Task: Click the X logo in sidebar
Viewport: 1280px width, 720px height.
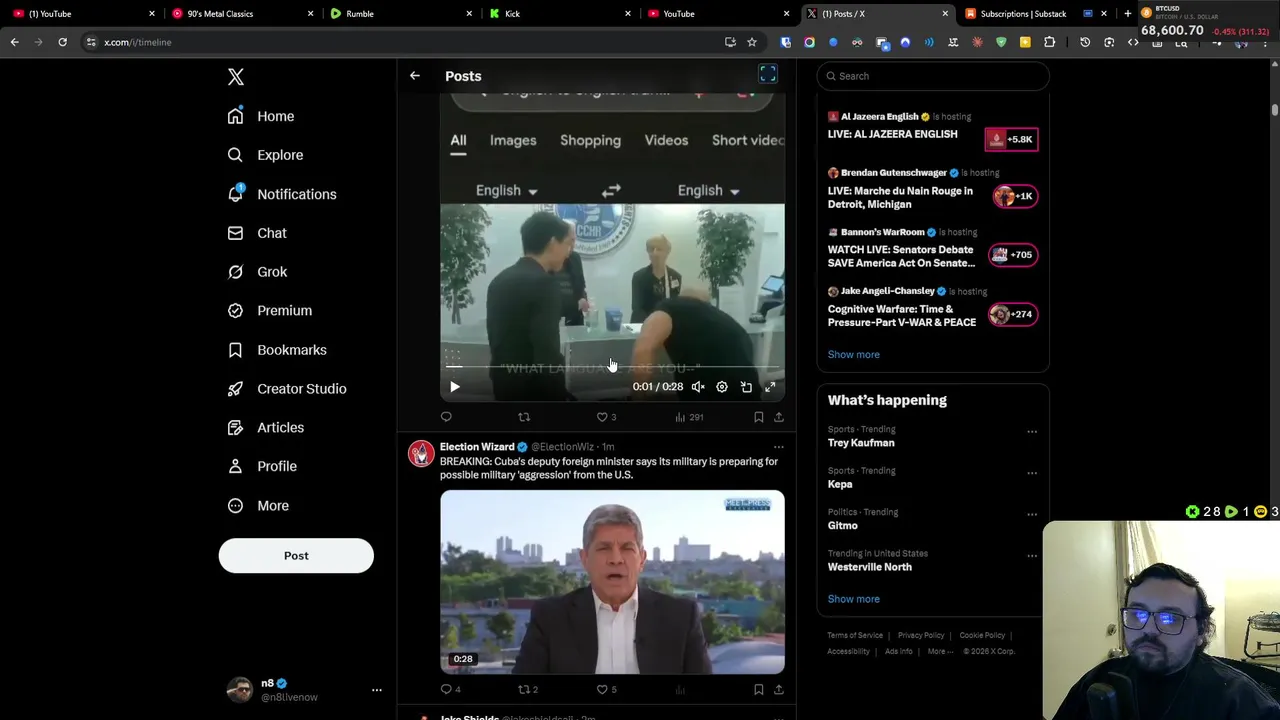Action: [235, 77]
